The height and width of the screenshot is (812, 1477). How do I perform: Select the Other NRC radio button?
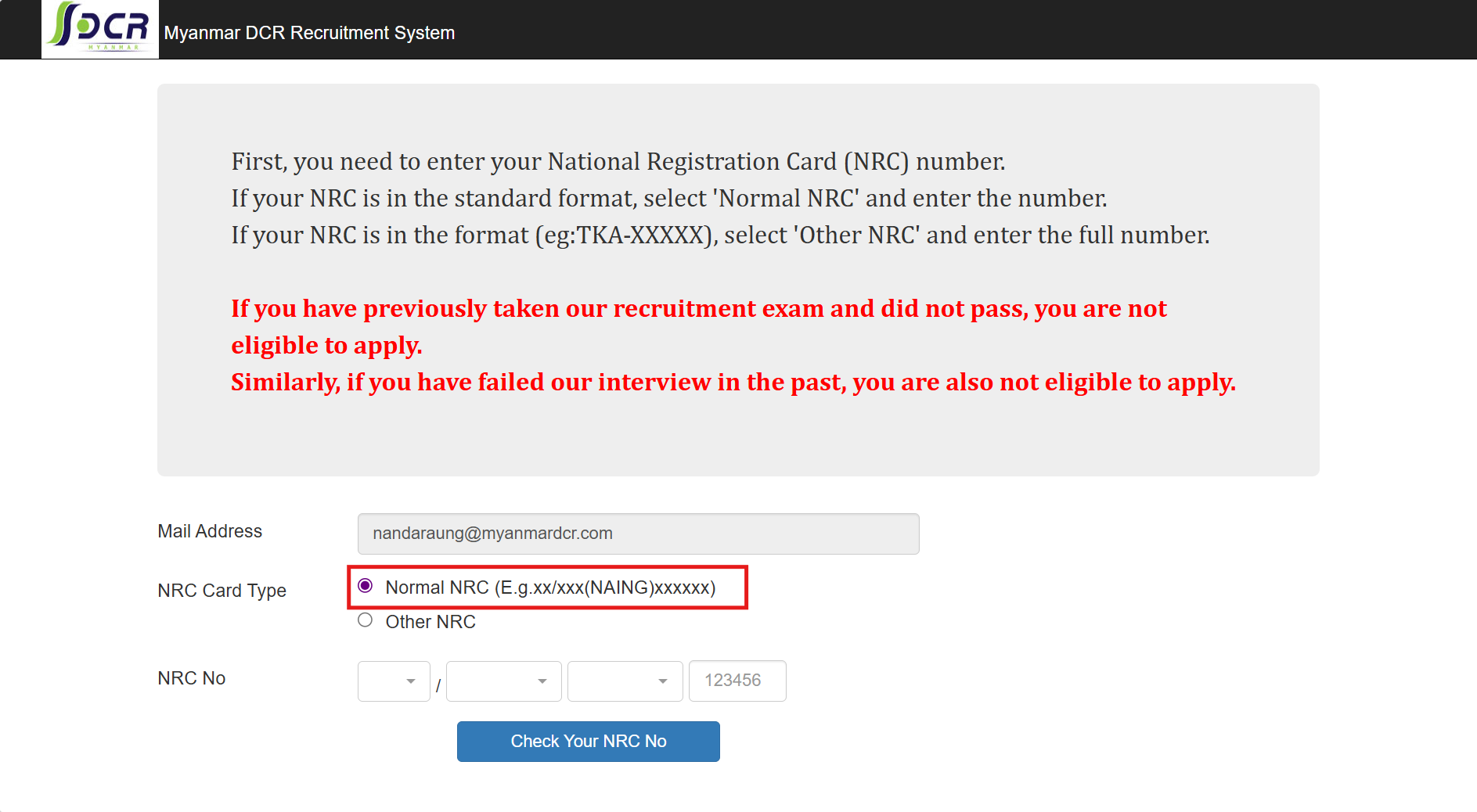(366, 620)
